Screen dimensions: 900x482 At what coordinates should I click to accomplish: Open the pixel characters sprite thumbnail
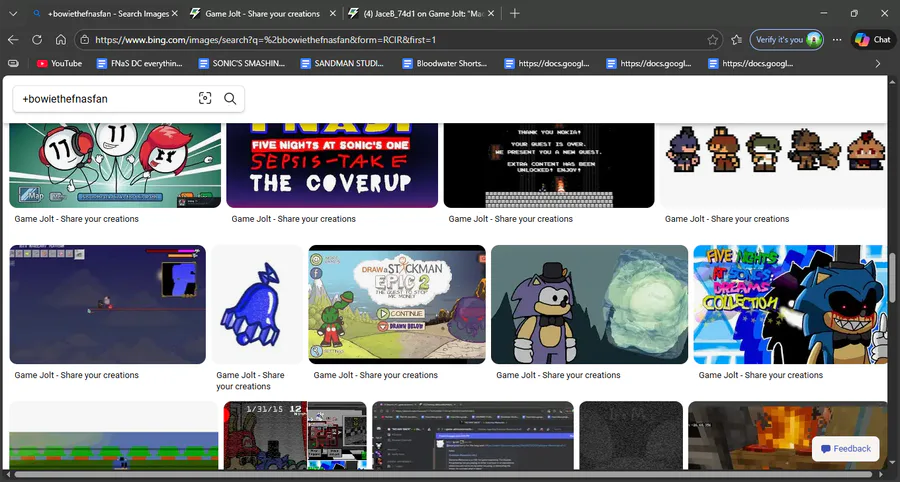[x=773, y=165]
